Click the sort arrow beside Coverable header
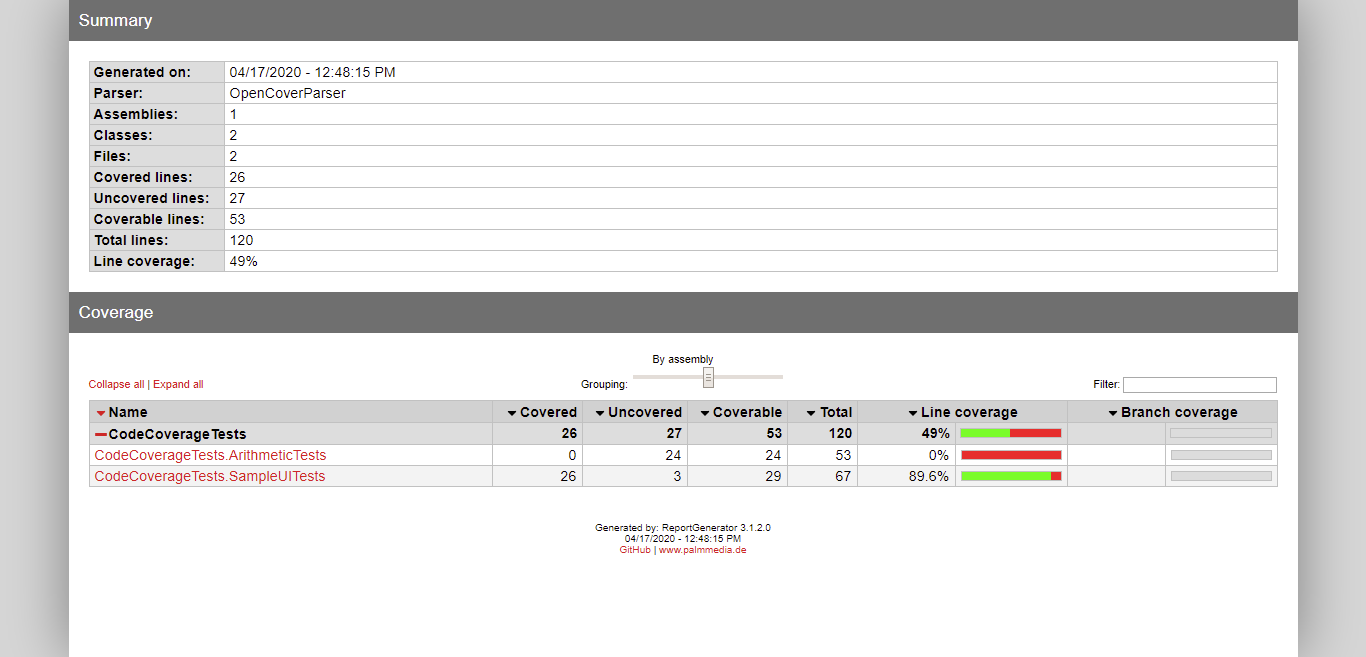The height and width of the screenshot is (657, 1366). point(705,413)
